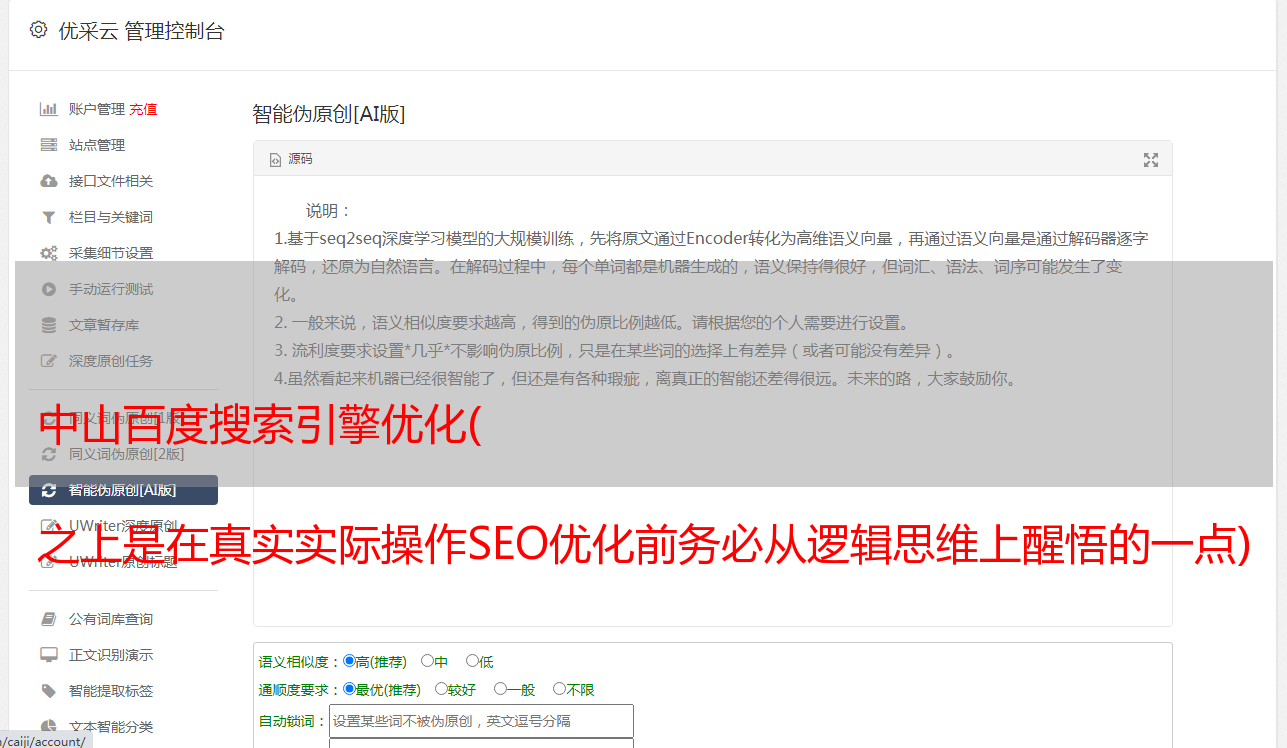Open 采集细节设置 menu item
The height and width of the screenshot is (748, 1287).
pos(111,253)
